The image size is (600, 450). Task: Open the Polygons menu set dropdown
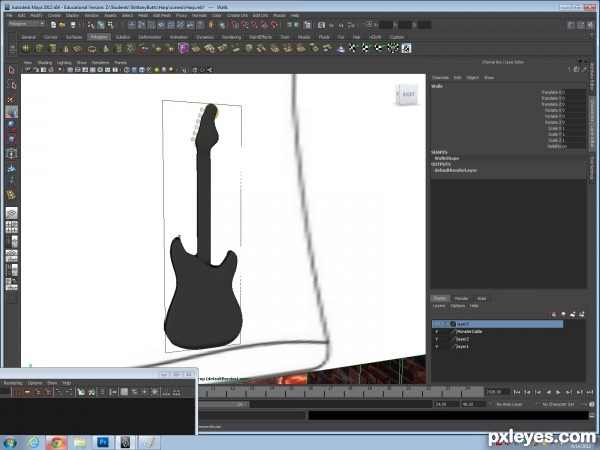point(26,24)
